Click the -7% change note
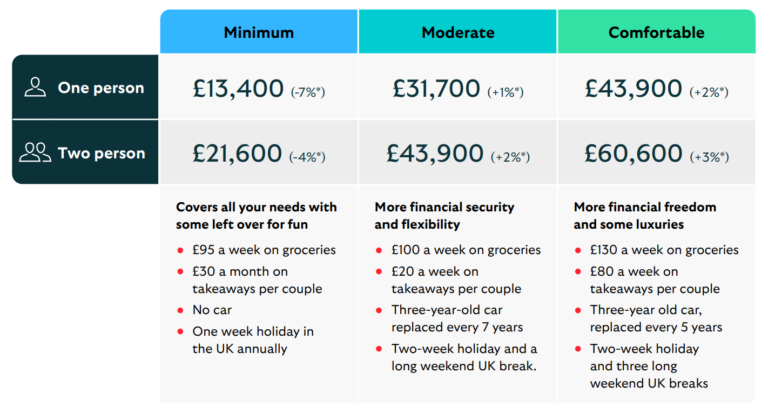The height and width of the screenshot is (413, 768). click(309, 91)
